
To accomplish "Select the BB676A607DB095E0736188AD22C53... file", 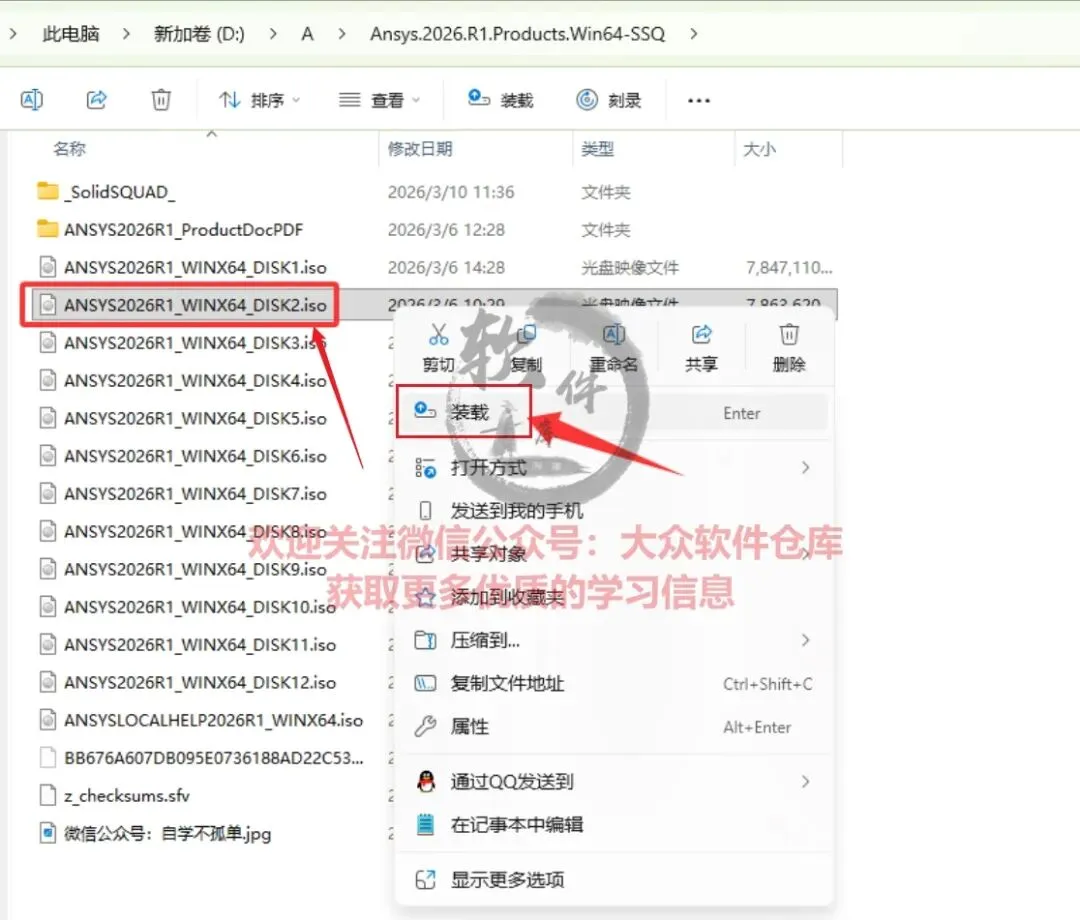I will point(214,758).
